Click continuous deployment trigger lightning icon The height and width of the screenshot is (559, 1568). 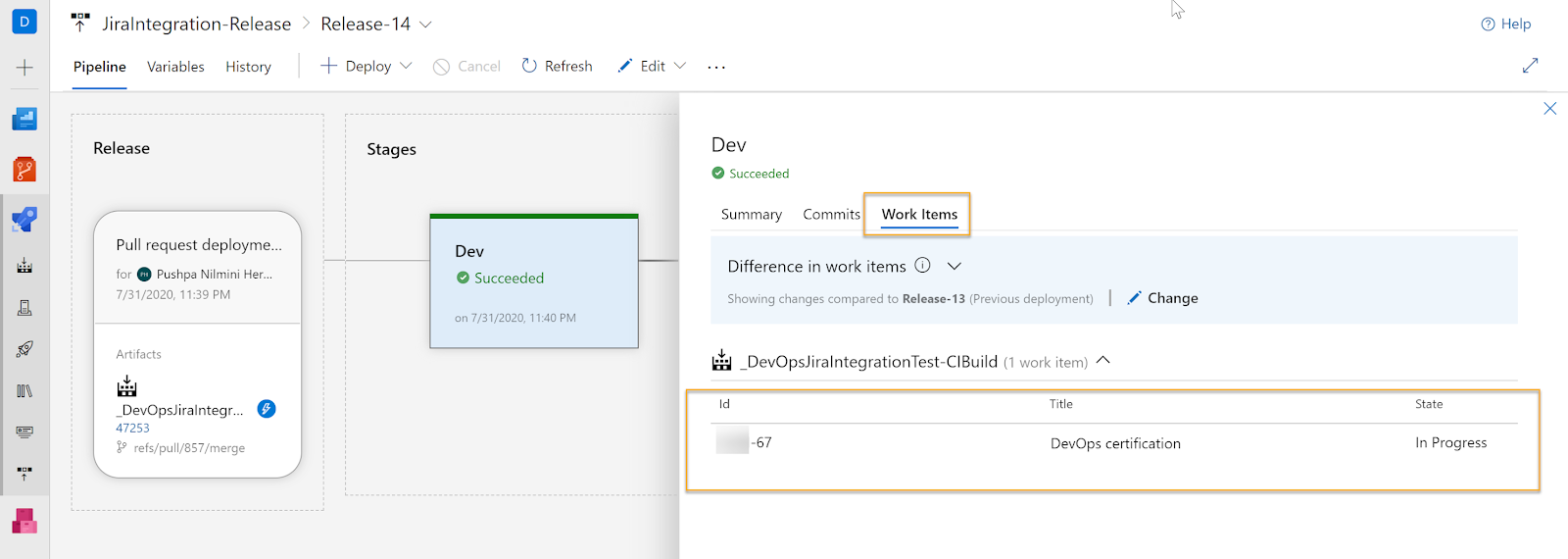pos(267,409)
